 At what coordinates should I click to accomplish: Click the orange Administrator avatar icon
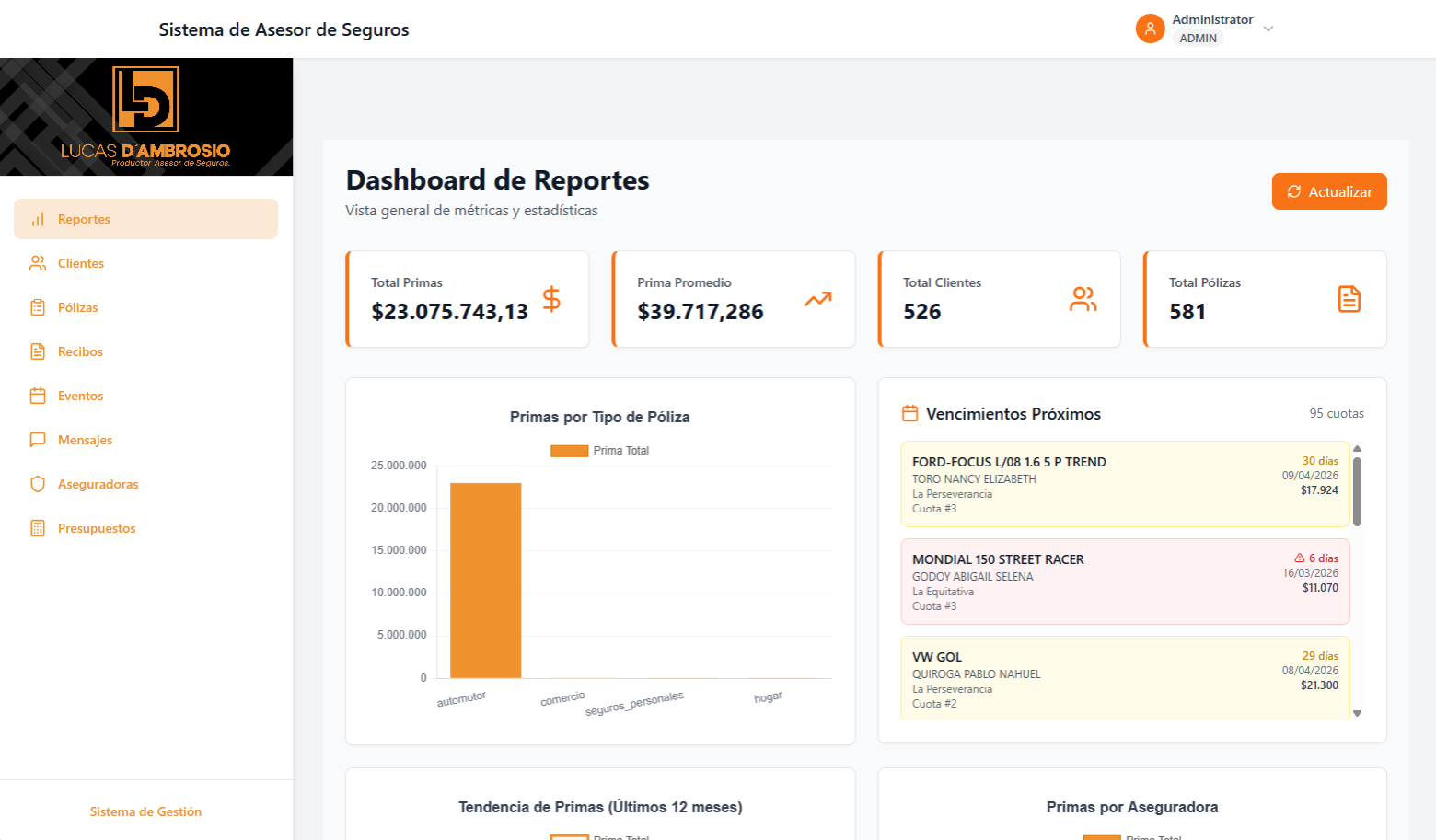pos(1150,29)
